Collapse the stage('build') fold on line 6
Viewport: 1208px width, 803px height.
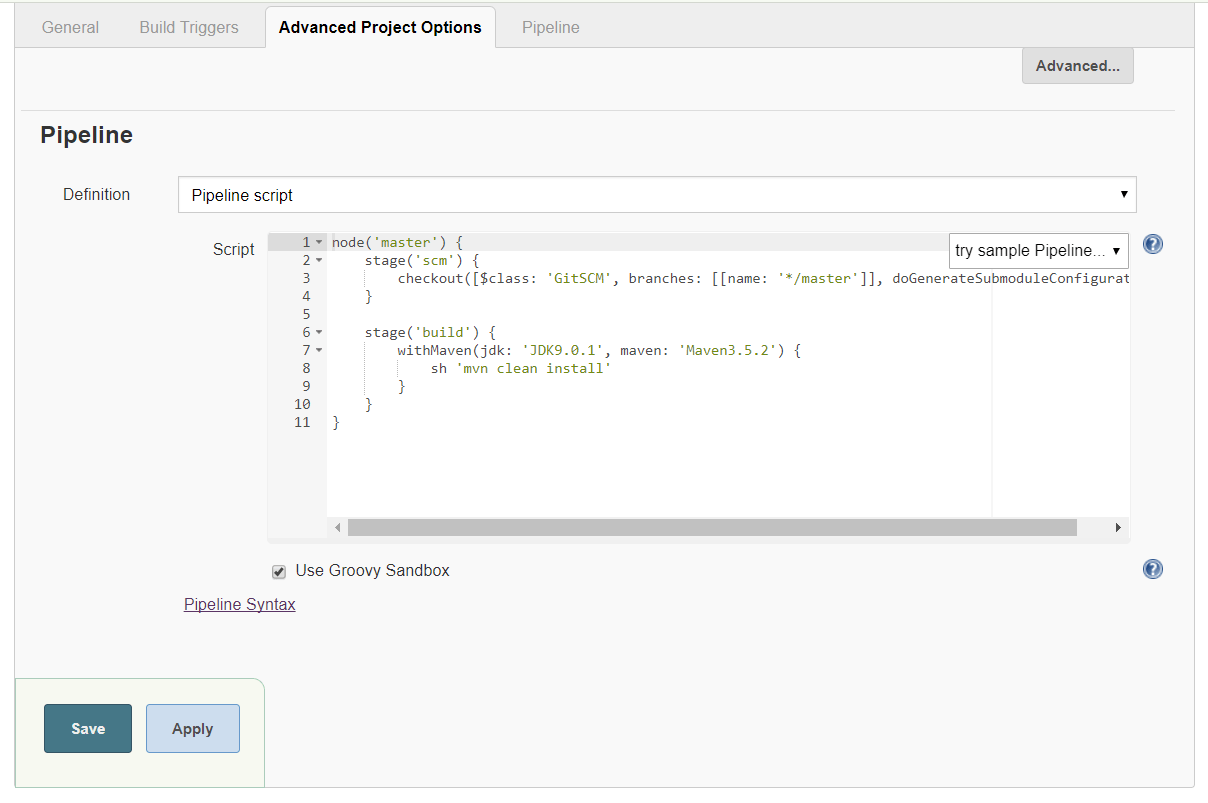(x=319, y=331)
